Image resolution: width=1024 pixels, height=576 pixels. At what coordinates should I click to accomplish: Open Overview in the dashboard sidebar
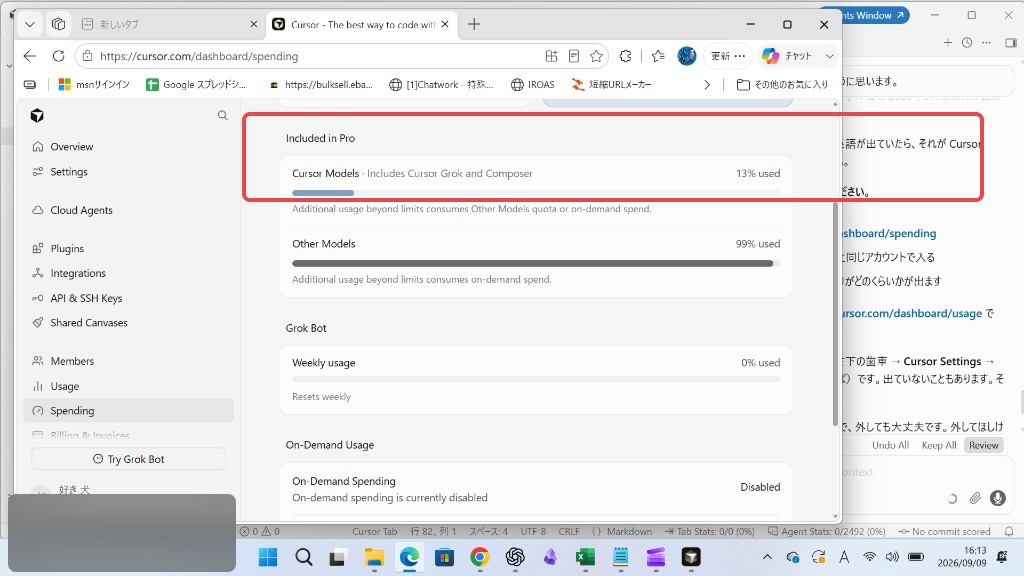[129, 147]
